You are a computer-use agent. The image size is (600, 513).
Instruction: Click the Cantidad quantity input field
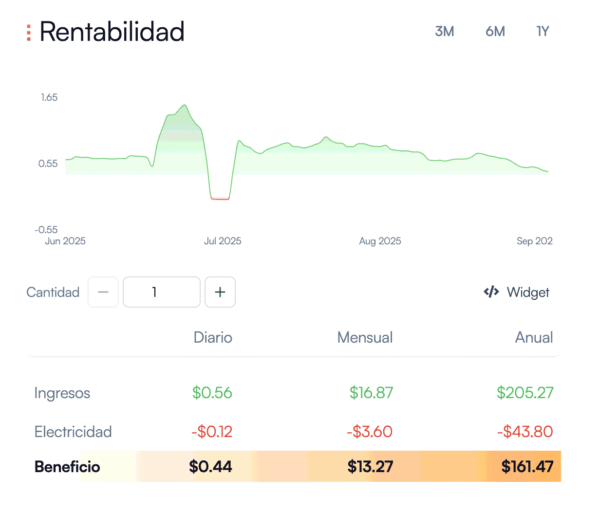pyautogui.click(x=161, y=292)
